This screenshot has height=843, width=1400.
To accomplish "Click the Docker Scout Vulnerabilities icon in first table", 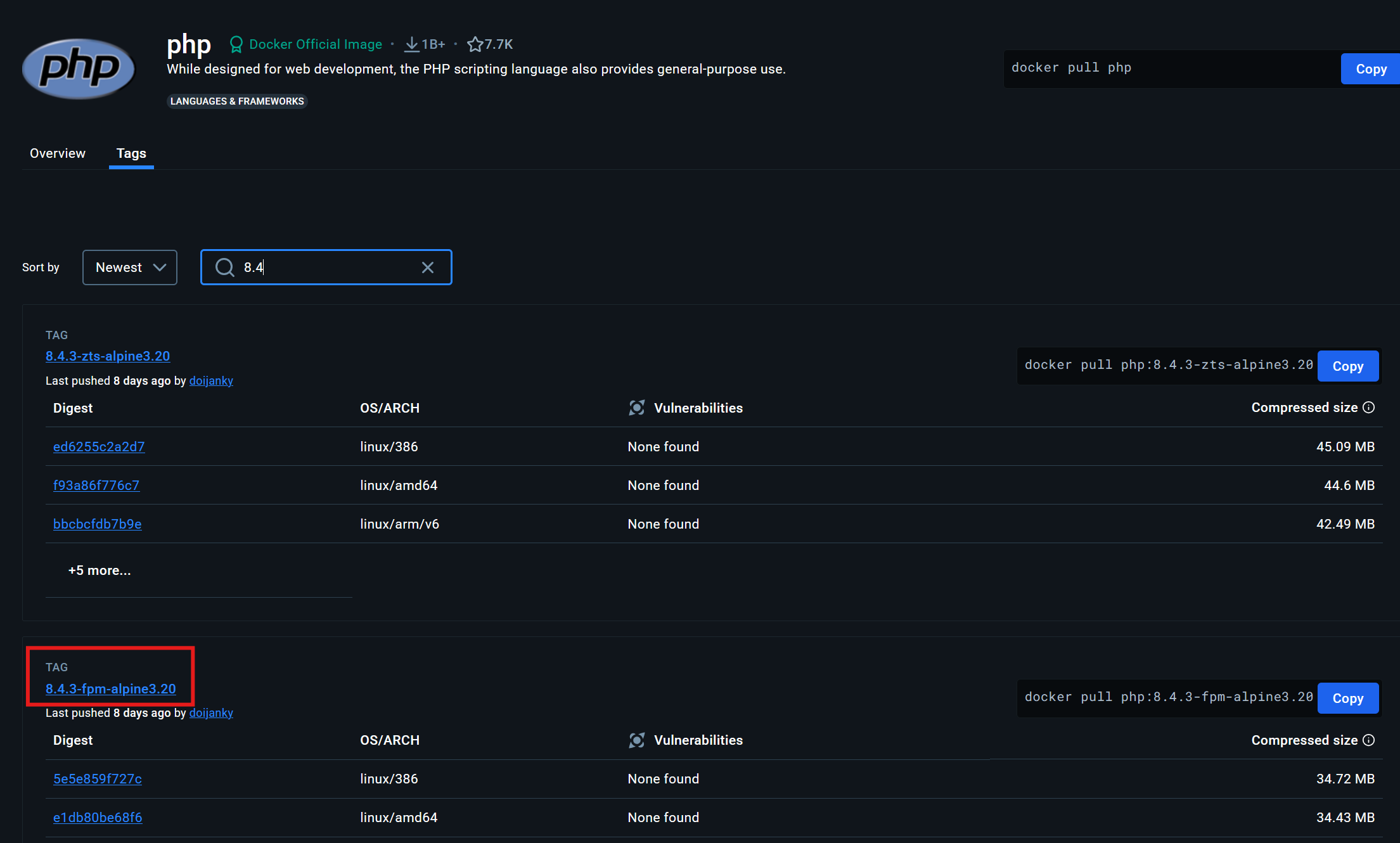I will (637, 408).
